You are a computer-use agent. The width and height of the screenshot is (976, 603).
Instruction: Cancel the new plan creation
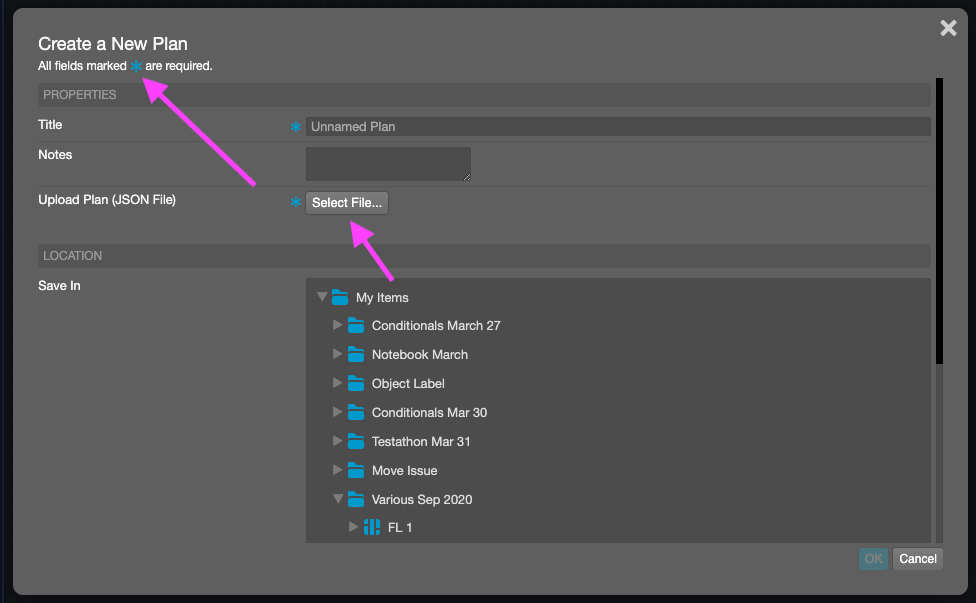917,559
